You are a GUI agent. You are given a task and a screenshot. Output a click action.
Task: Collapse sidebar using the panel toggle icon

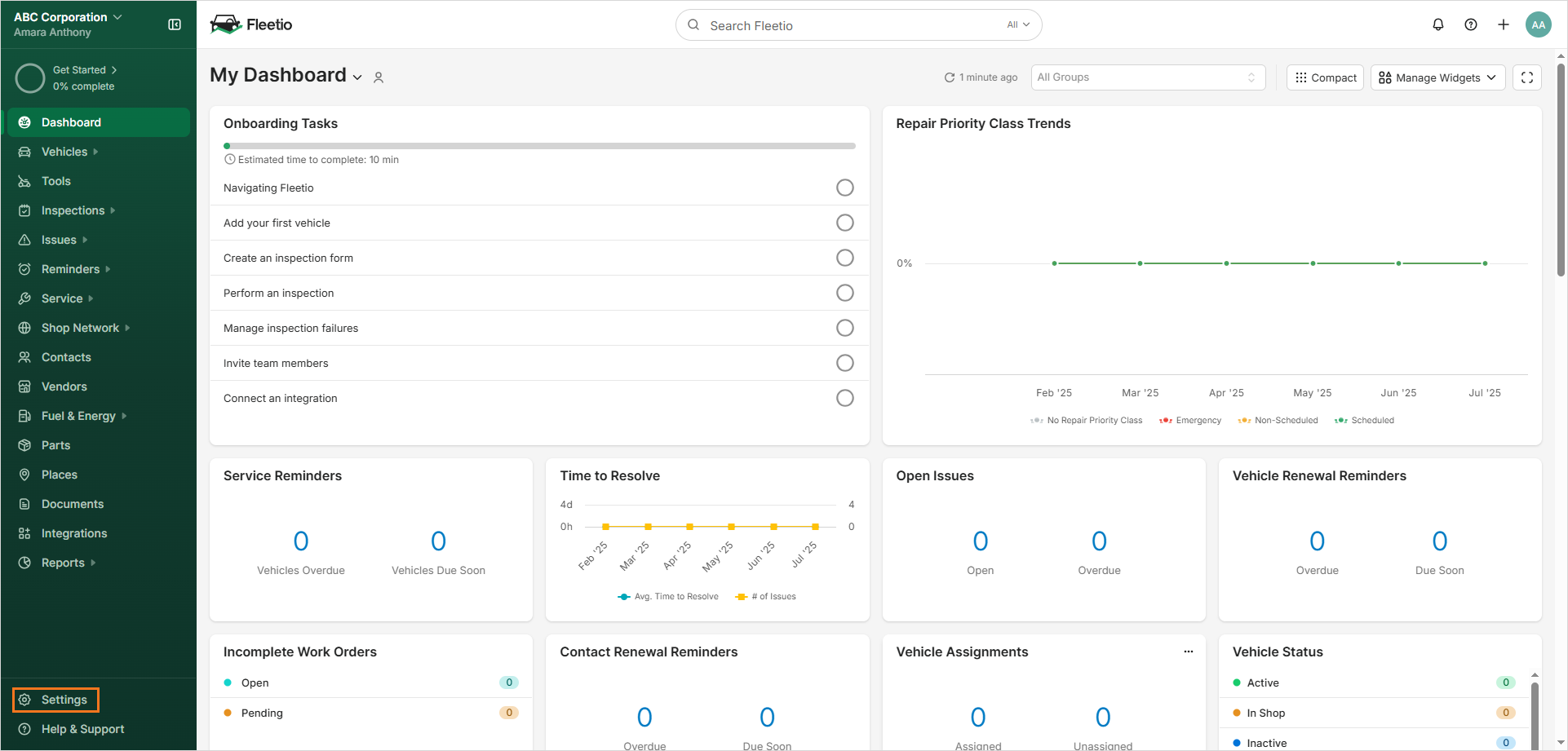[175, 24]
